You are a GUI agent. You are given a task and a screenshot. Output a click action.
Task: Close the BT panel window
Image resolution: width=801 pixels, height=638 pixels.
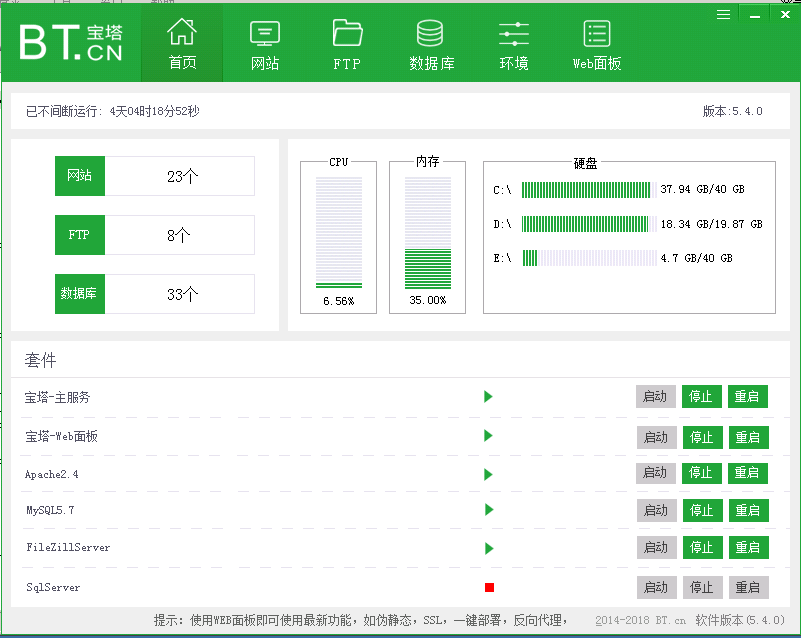(x=786, y=14)
